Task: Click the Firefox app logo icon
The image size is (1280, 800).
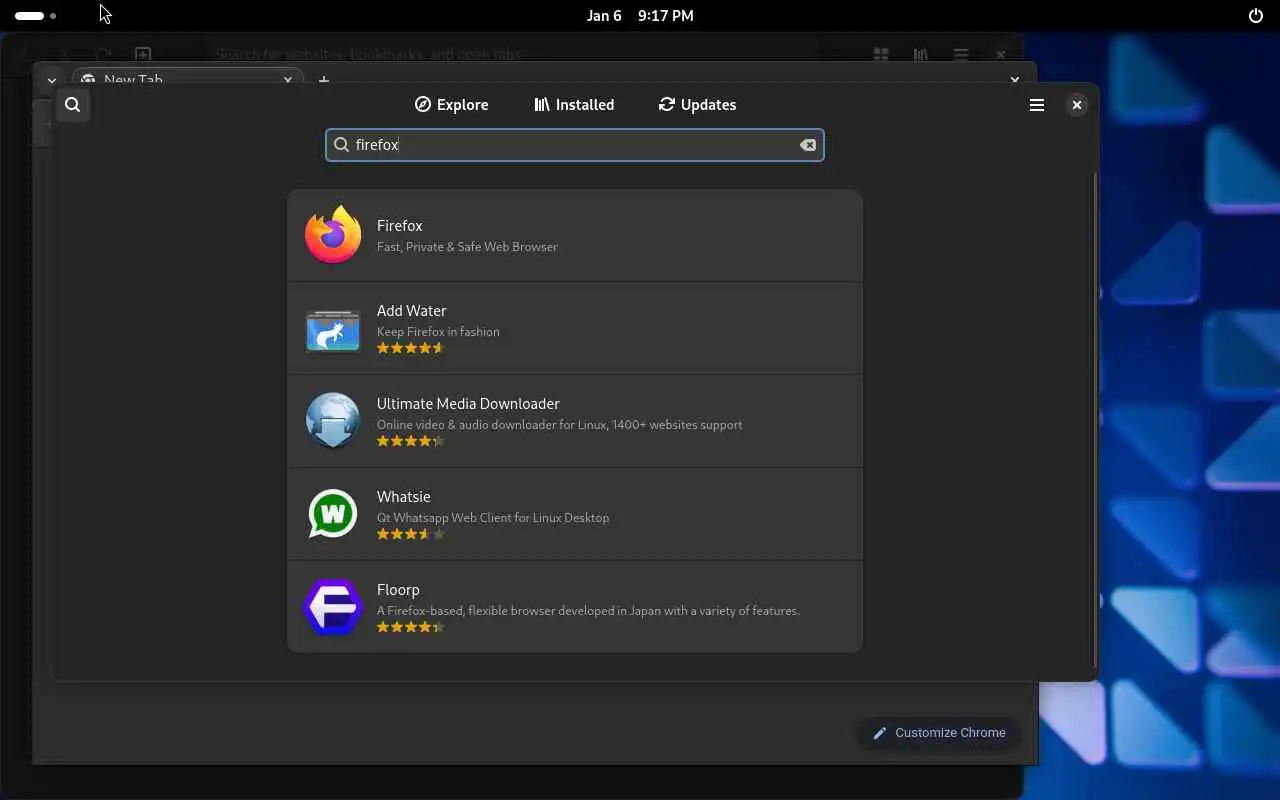Action: coord(333,235)
